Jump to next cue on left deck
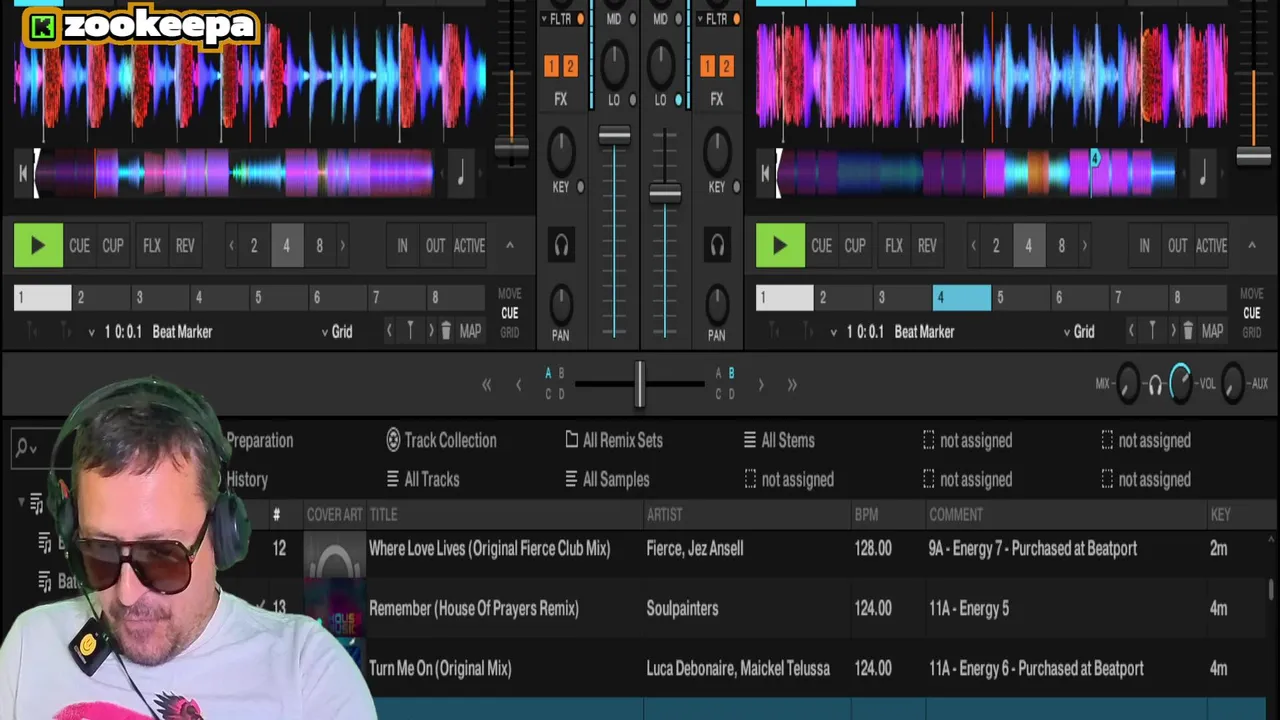1280x720 pixels. click(431, 331)
